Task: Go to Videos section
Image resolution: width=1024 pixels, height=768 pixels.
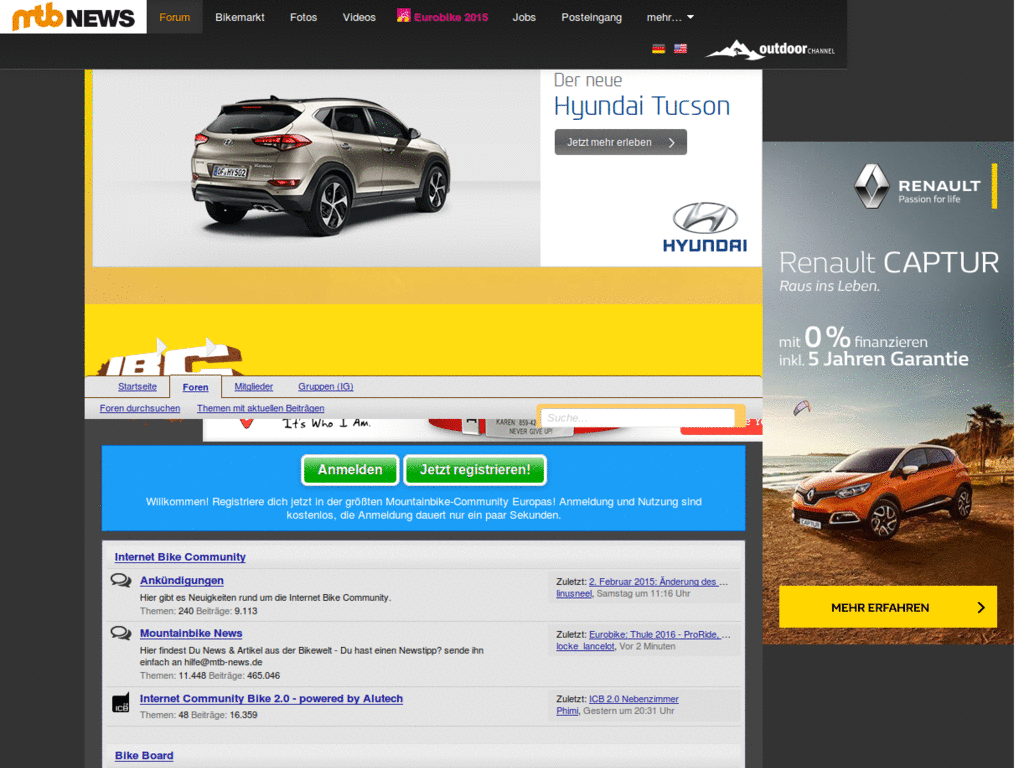Action: click(359, 18)
